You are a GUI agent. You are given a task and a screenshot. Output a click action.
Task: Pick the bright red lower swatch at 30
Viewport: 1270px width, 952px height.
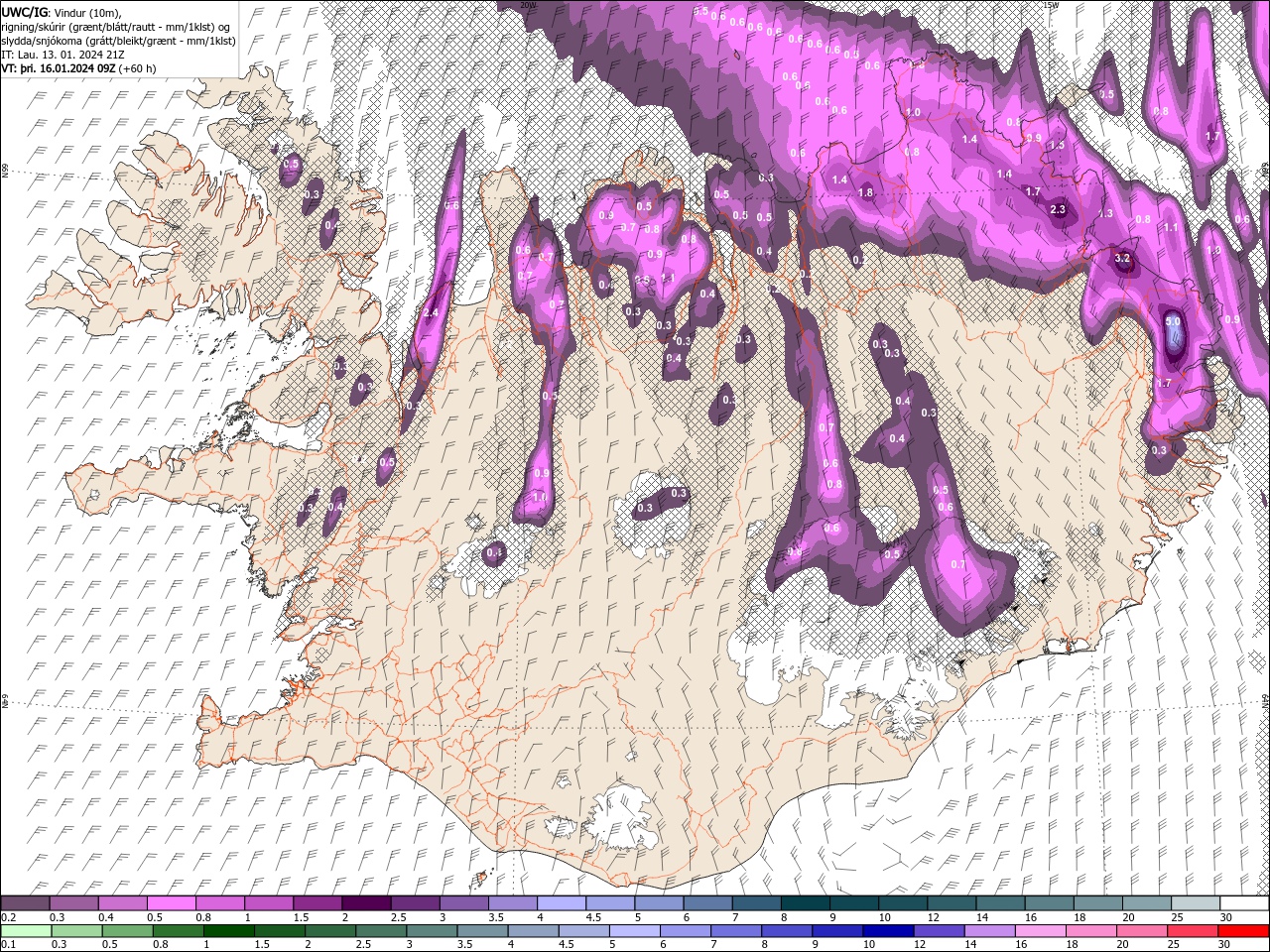1243,931
